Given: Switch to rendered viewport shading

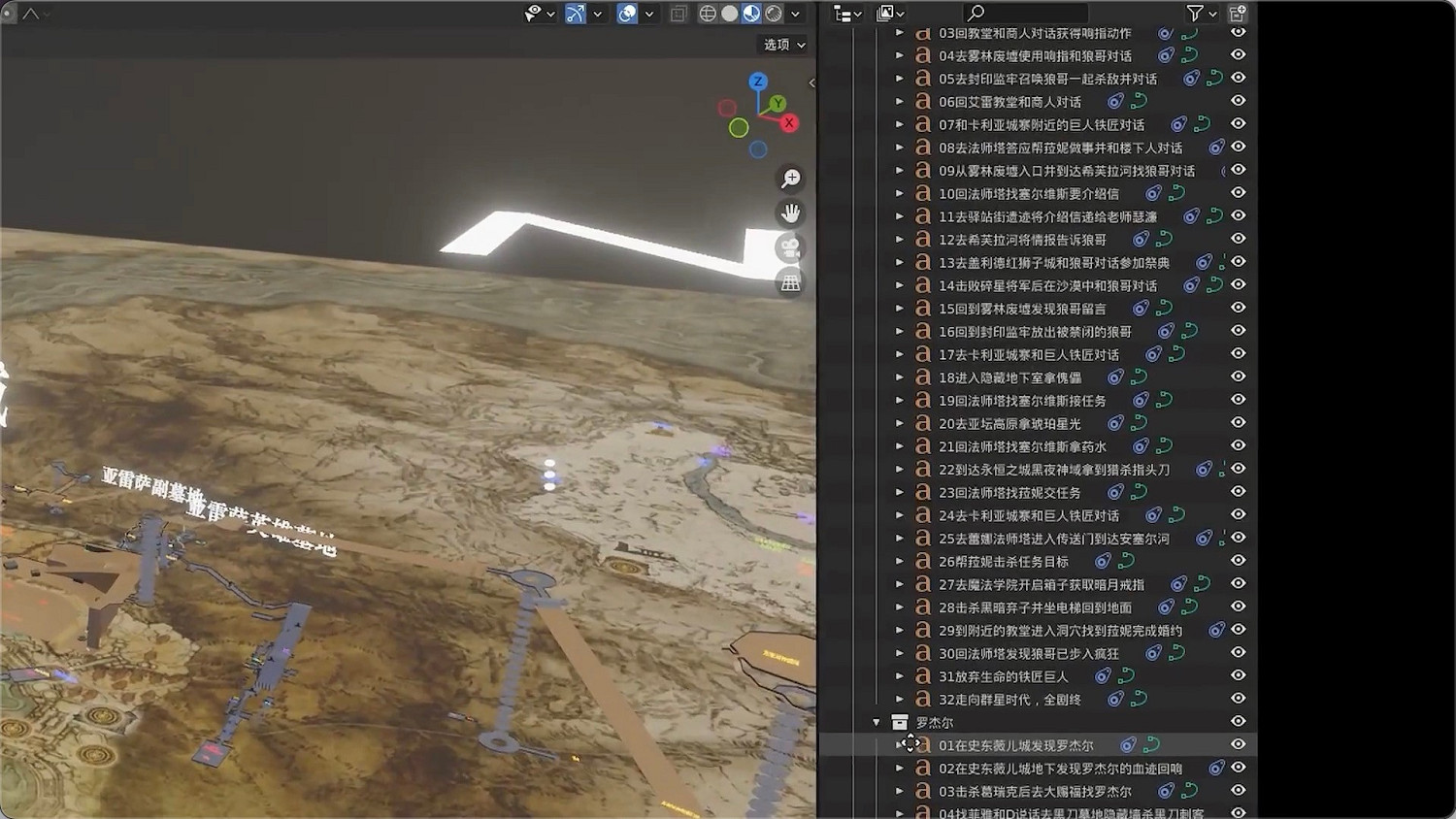Looking at the screenshot, I should pos(774,14).
